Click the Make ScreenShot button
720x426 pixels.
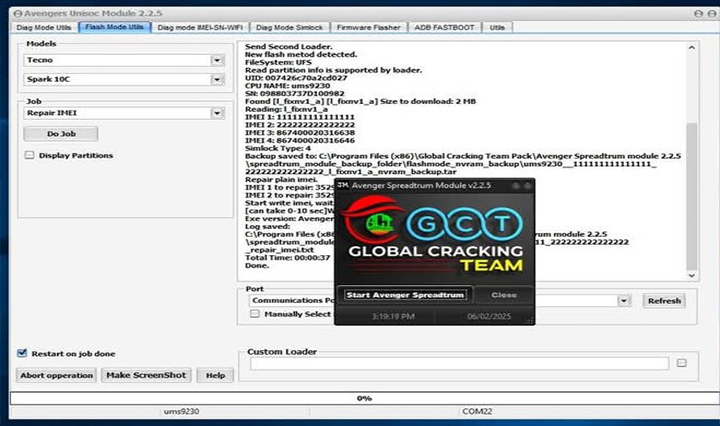[146, 375]
